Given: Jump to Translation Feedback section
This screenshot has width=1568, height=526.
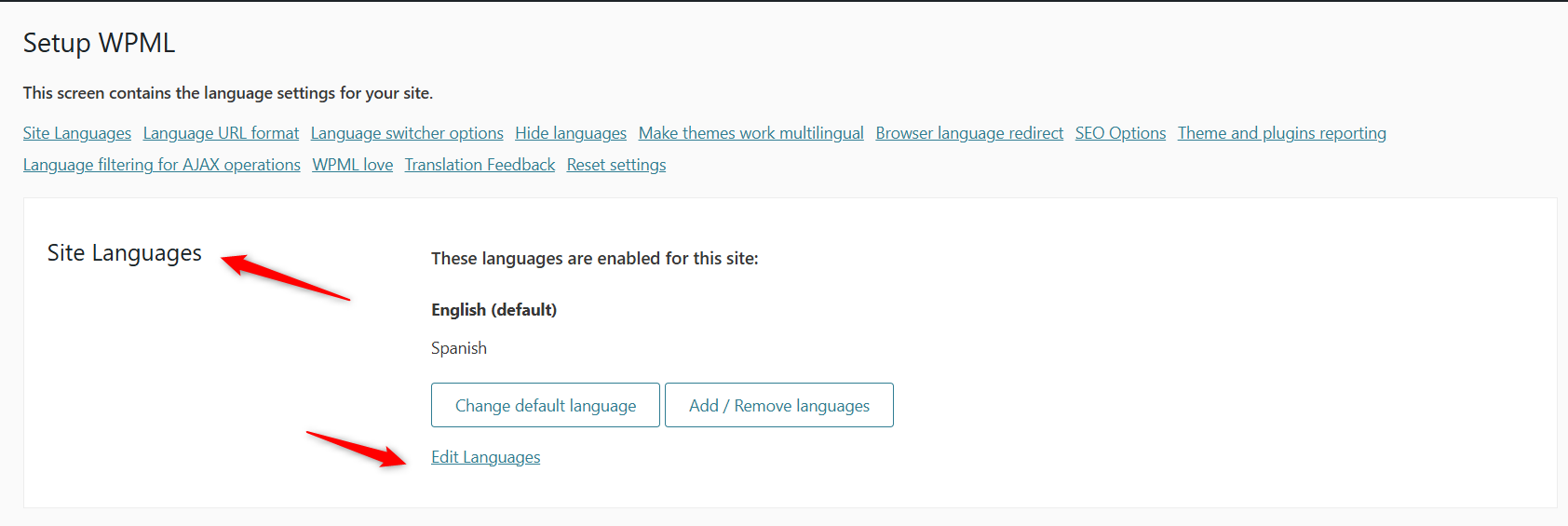Looking at the screenshot, I should [480, 165].
